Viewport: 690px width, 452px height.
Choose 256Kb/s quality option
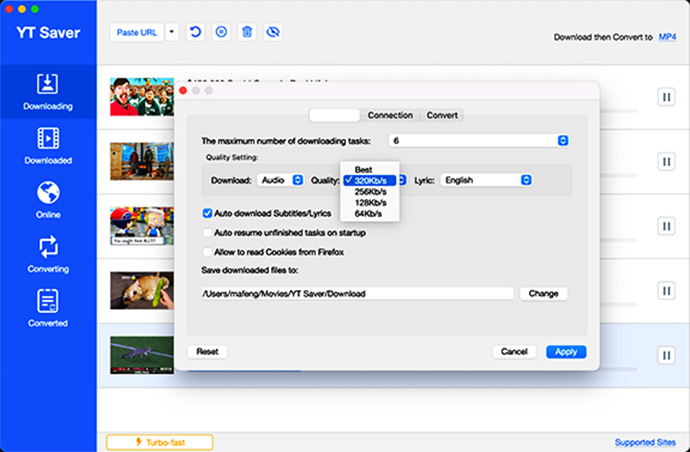(x=370, y=192)
